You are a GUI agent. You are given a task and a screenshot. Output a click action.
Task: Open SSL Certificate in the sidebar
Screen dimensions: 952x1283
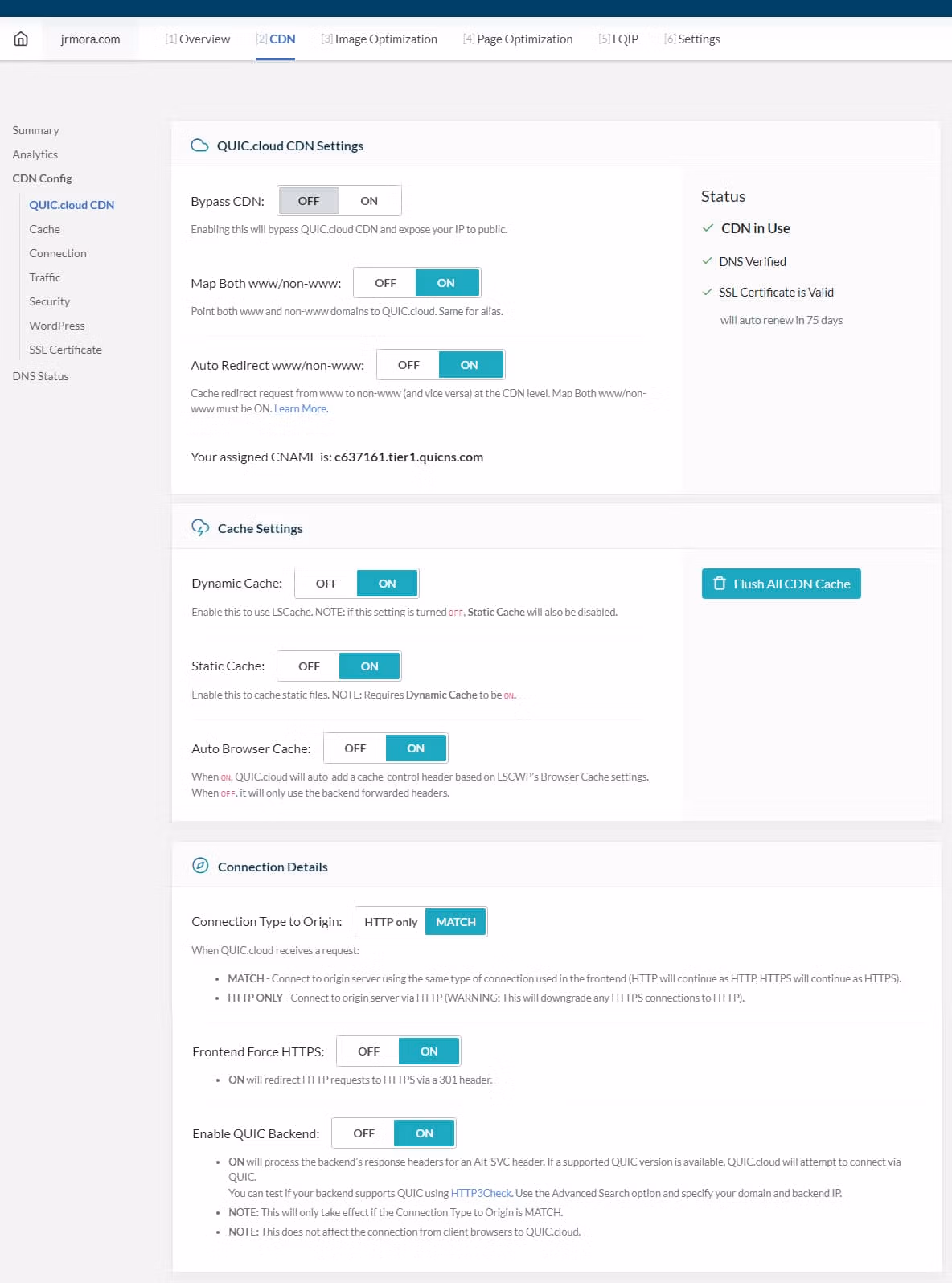click(65, 350)
